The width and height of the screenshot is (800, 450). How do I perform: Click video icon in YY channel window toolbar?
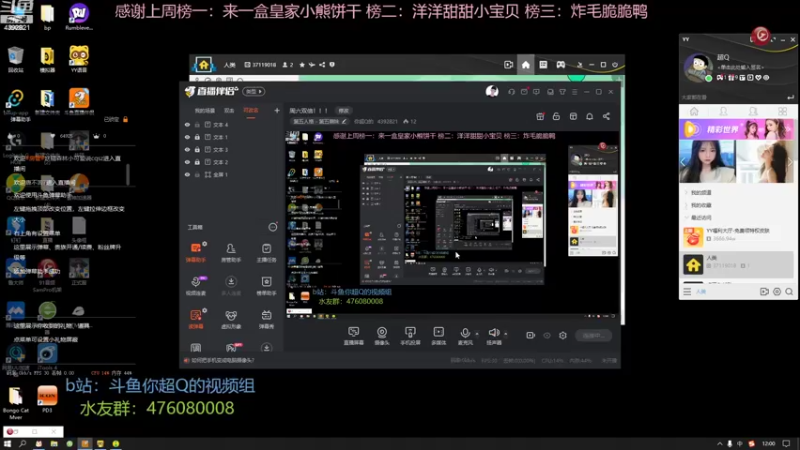coord(508,65)
